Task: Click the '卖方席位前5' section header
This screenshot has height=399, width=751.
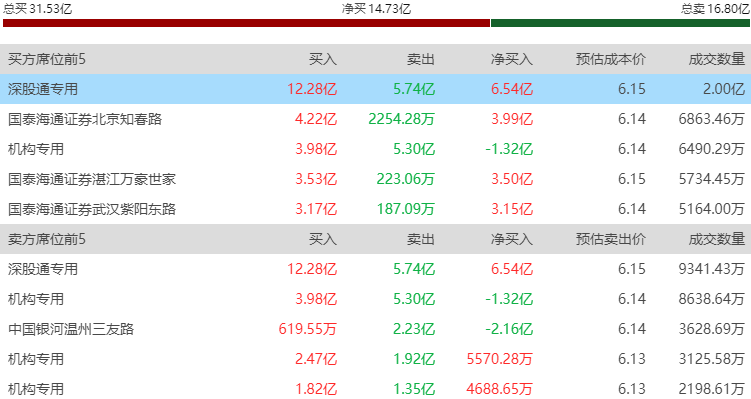Action: point(46,239)
